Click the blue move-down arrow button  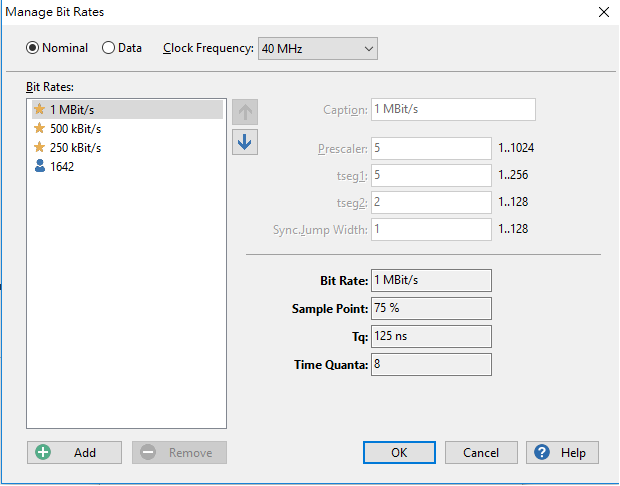pos(245,142)
